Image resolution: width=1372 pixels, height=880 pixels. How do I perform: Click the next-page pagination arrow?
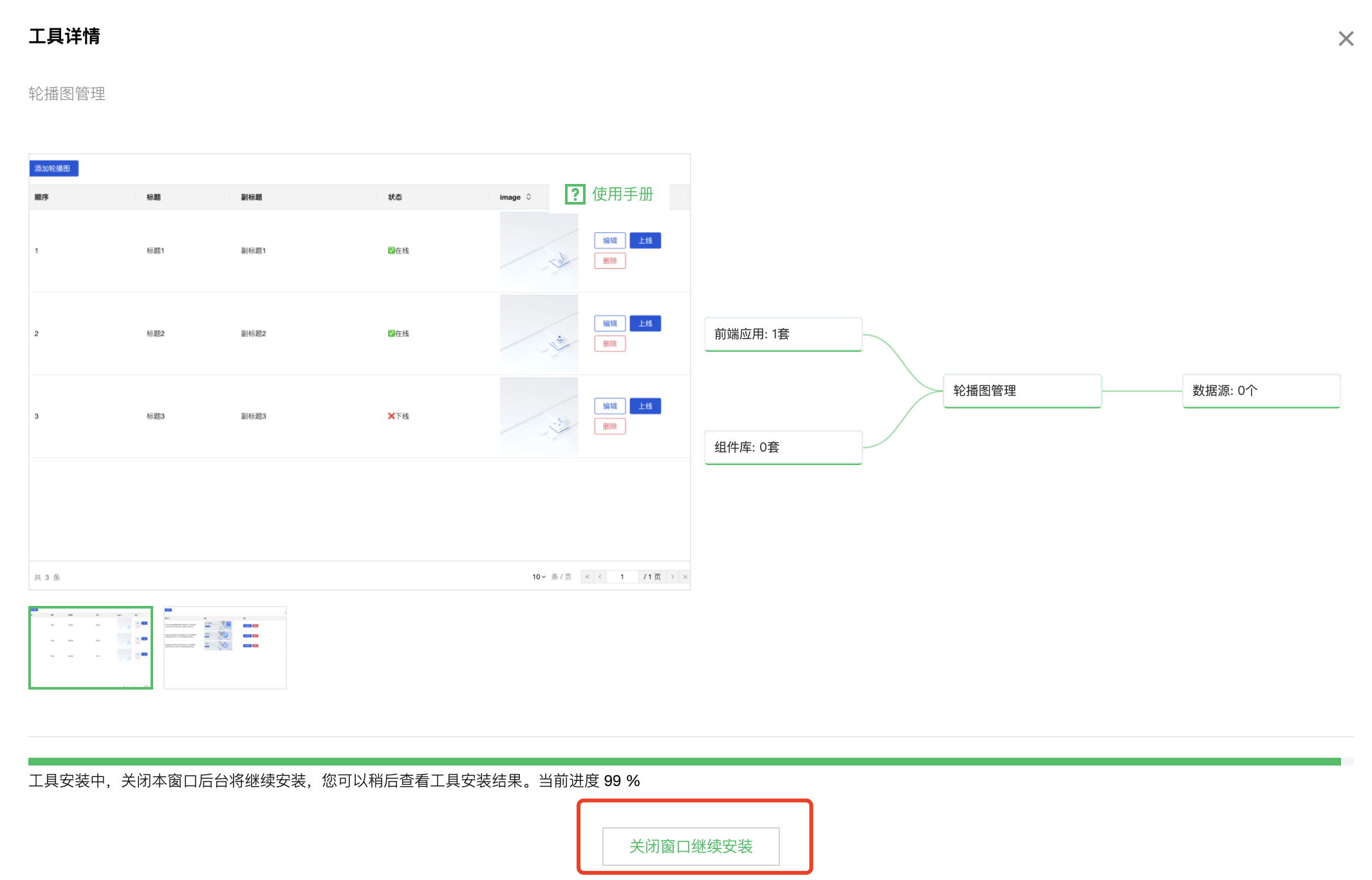[672, 577]
